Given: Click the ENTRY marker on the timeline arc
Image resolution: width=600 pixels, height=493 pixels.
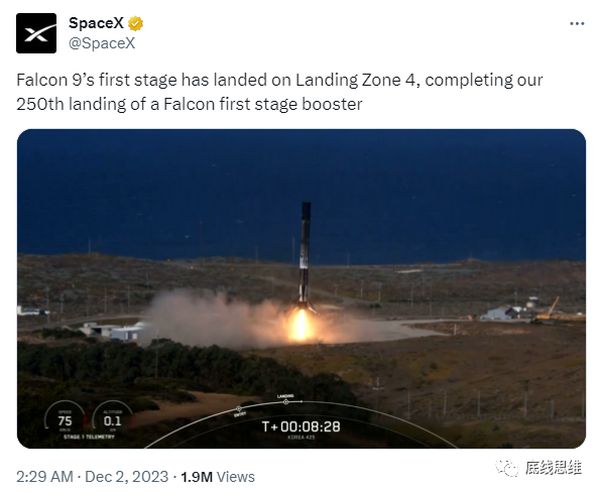Looking at the screenshot, I should (x=239, y=410).
